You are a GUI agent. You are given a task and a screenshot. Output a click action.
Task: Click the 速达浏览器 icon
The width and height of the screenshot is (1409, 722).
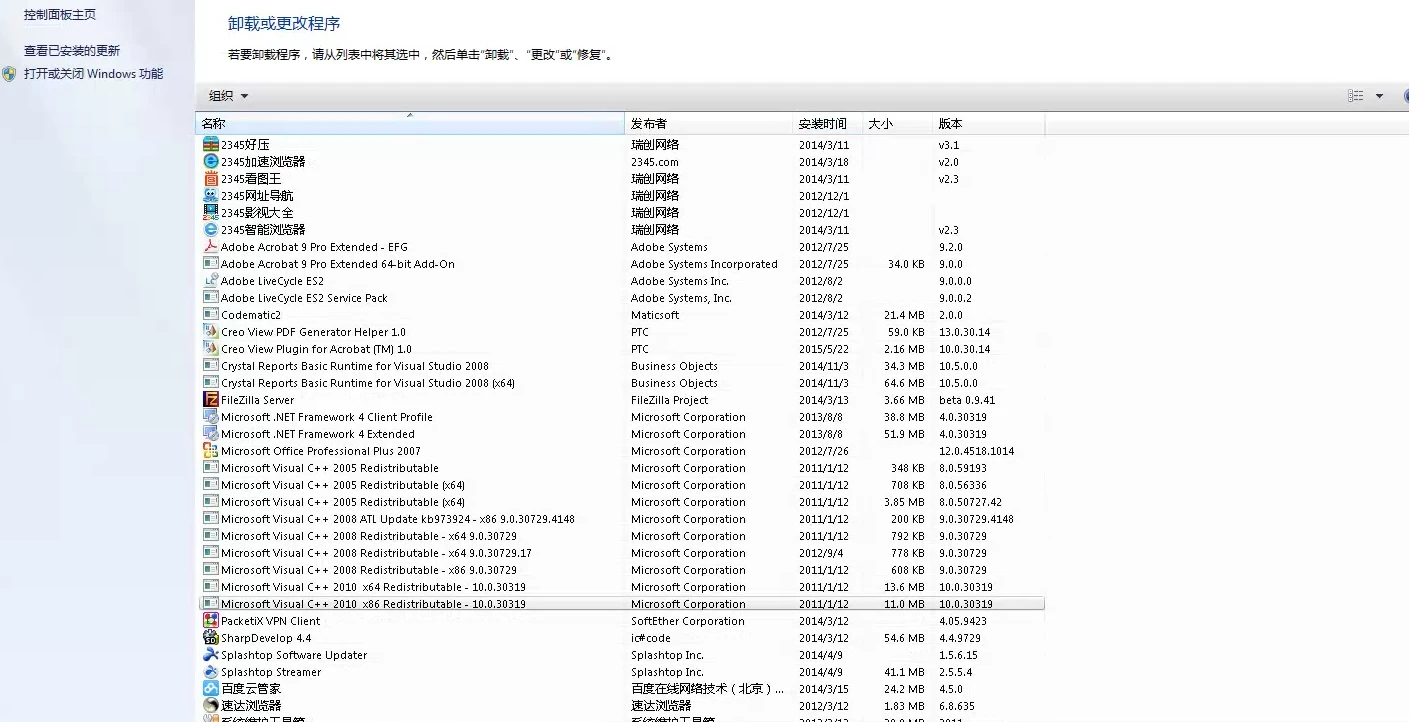click(211, 706)
